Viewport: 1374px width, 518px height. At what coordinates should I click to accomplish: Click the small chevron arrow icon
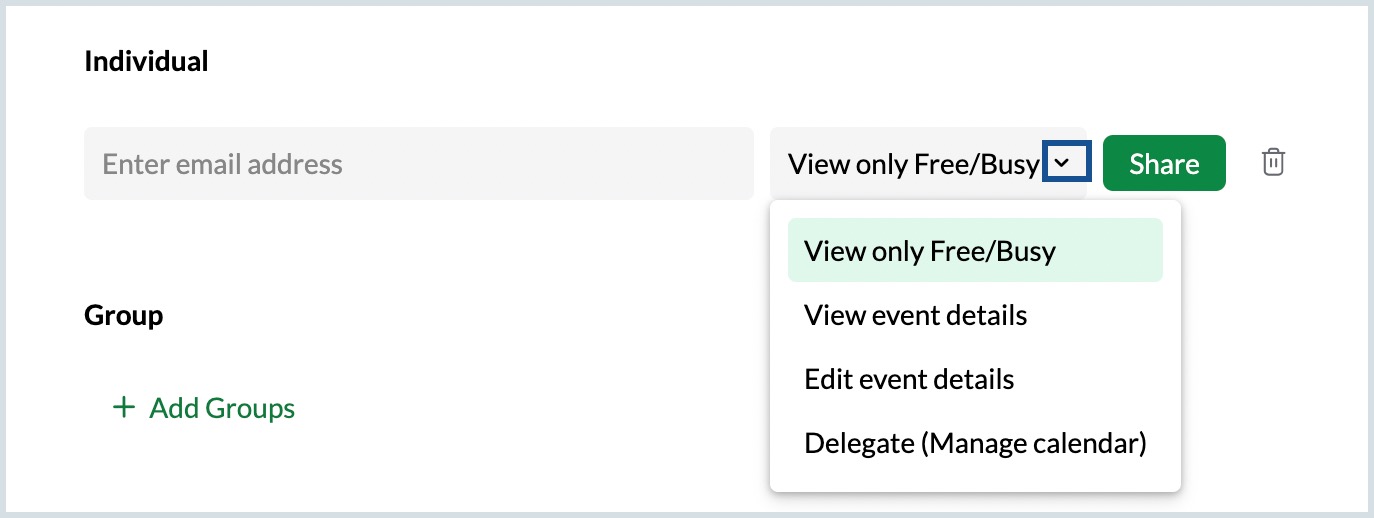coord(1066,163)
